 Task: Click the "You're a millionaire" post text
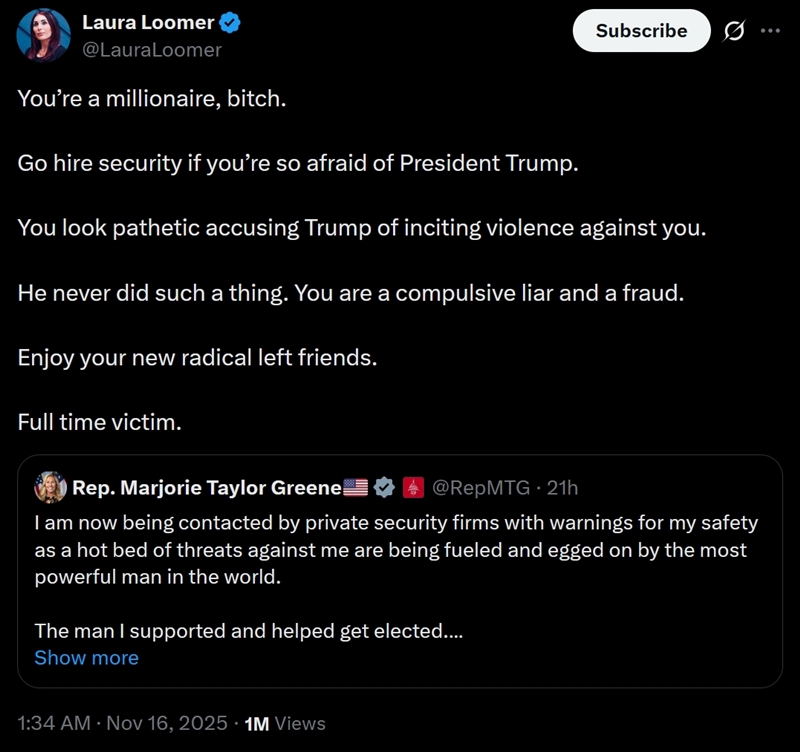[x=152, y=101]
